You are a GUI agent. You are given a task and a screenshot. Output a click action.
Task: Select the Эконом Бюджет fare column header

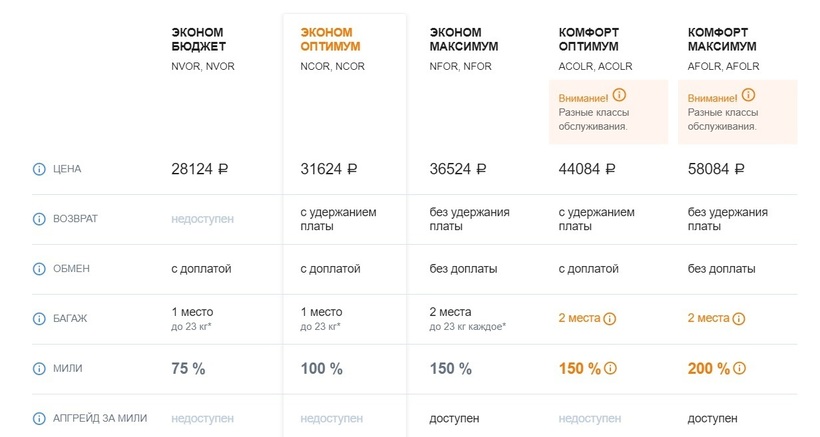coord(200,40)
